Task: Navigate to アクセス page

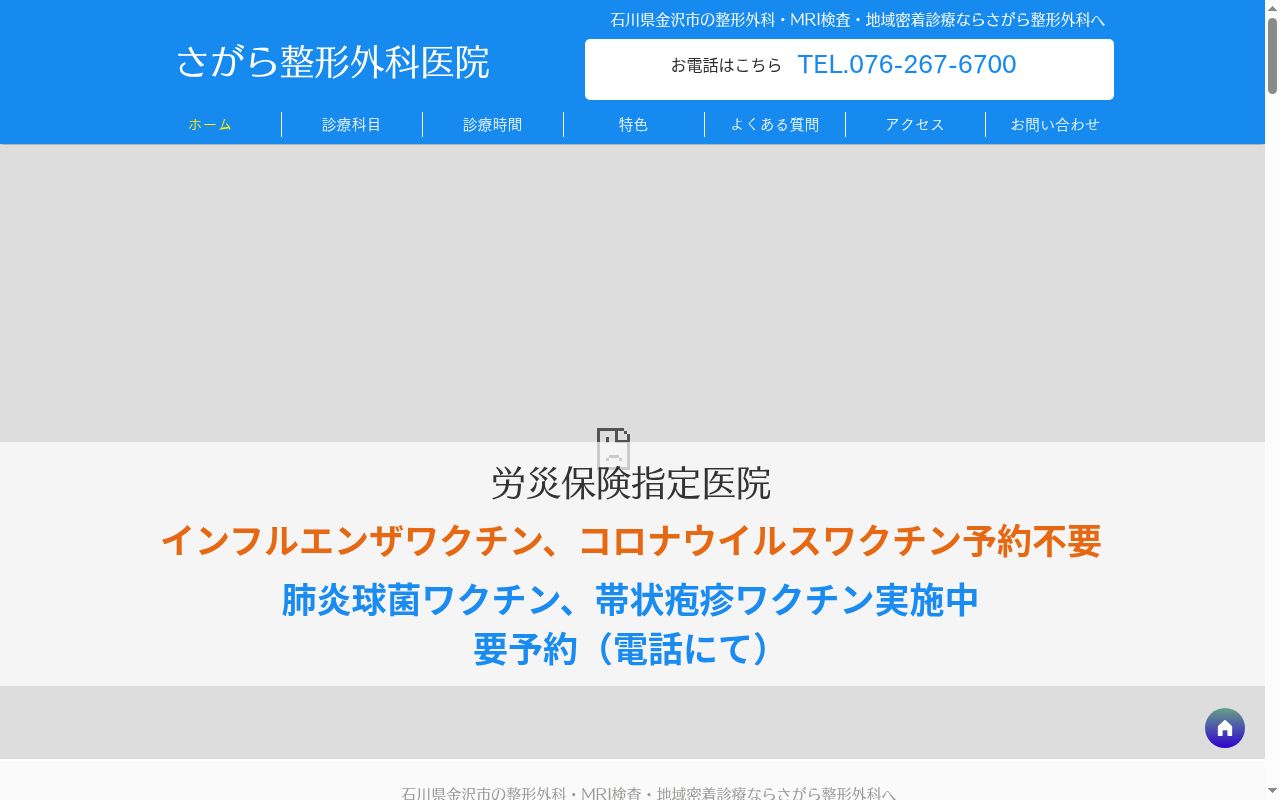Action: click(x=915, y=125)
